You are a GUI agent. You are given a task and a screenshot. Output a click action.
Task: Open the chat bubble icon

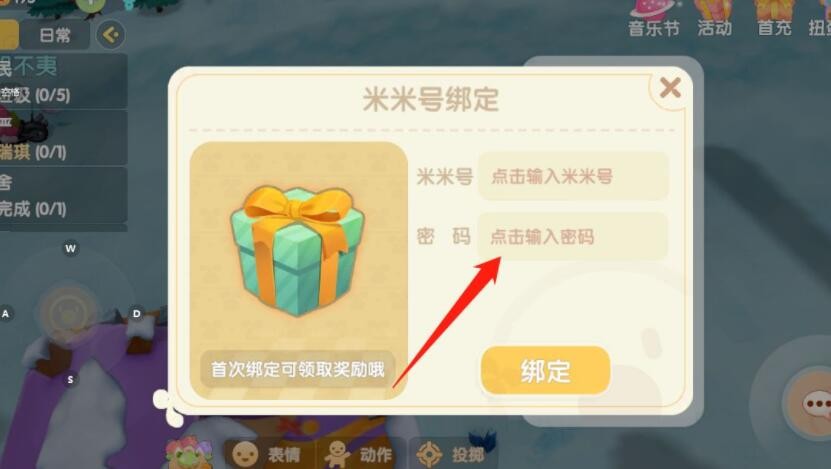pyautogui.click(x=817, y=404)
